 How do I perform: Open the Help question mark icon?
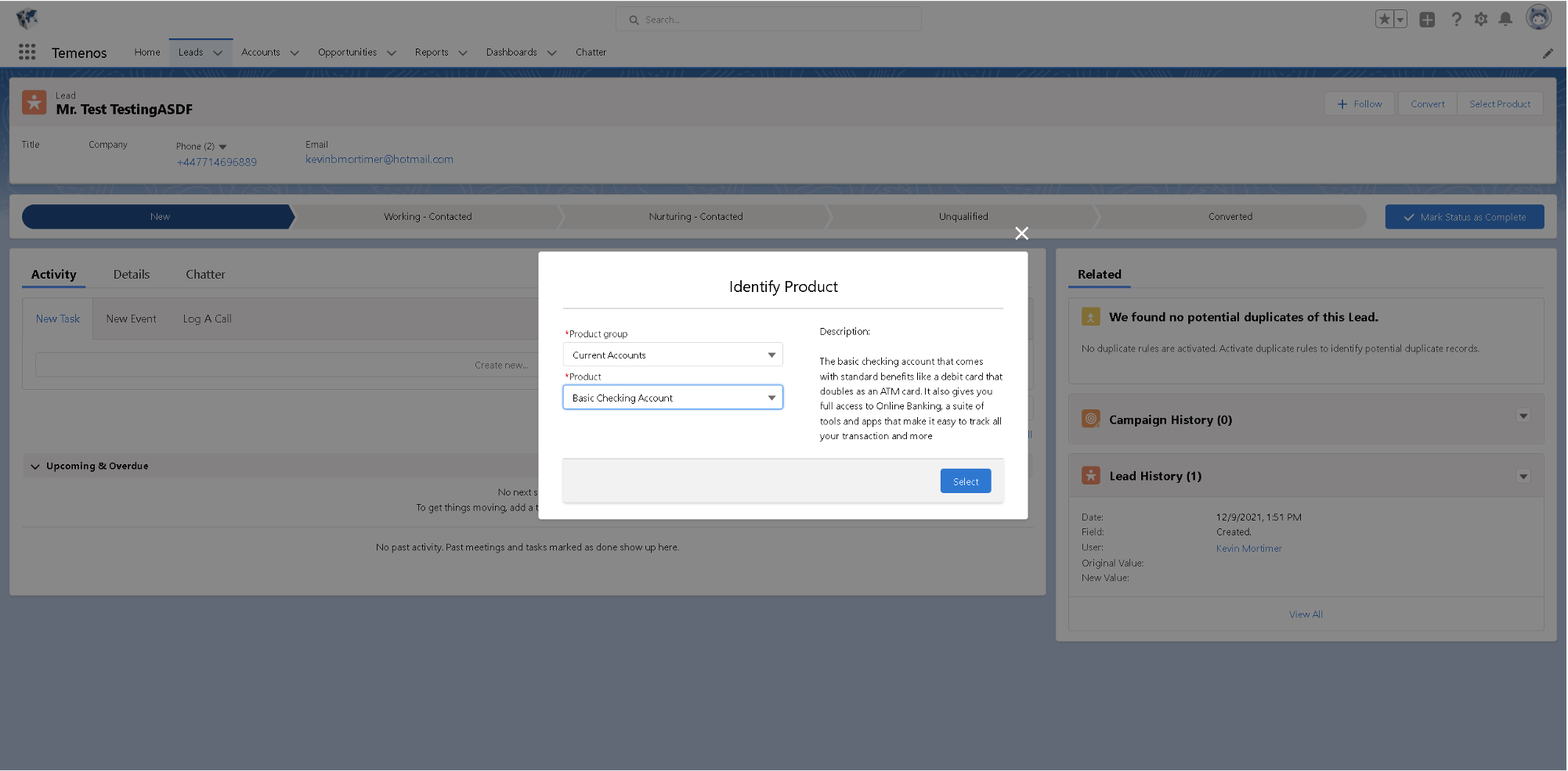[1456, 20]
